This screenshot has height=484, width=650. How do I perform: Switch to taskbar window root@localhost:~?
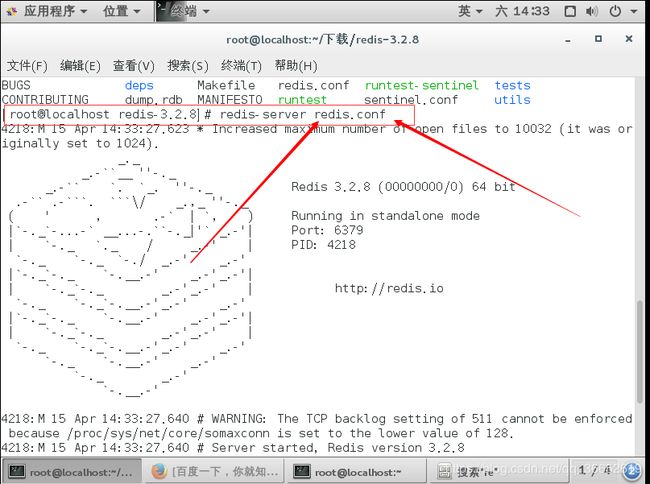pos(357,472)
